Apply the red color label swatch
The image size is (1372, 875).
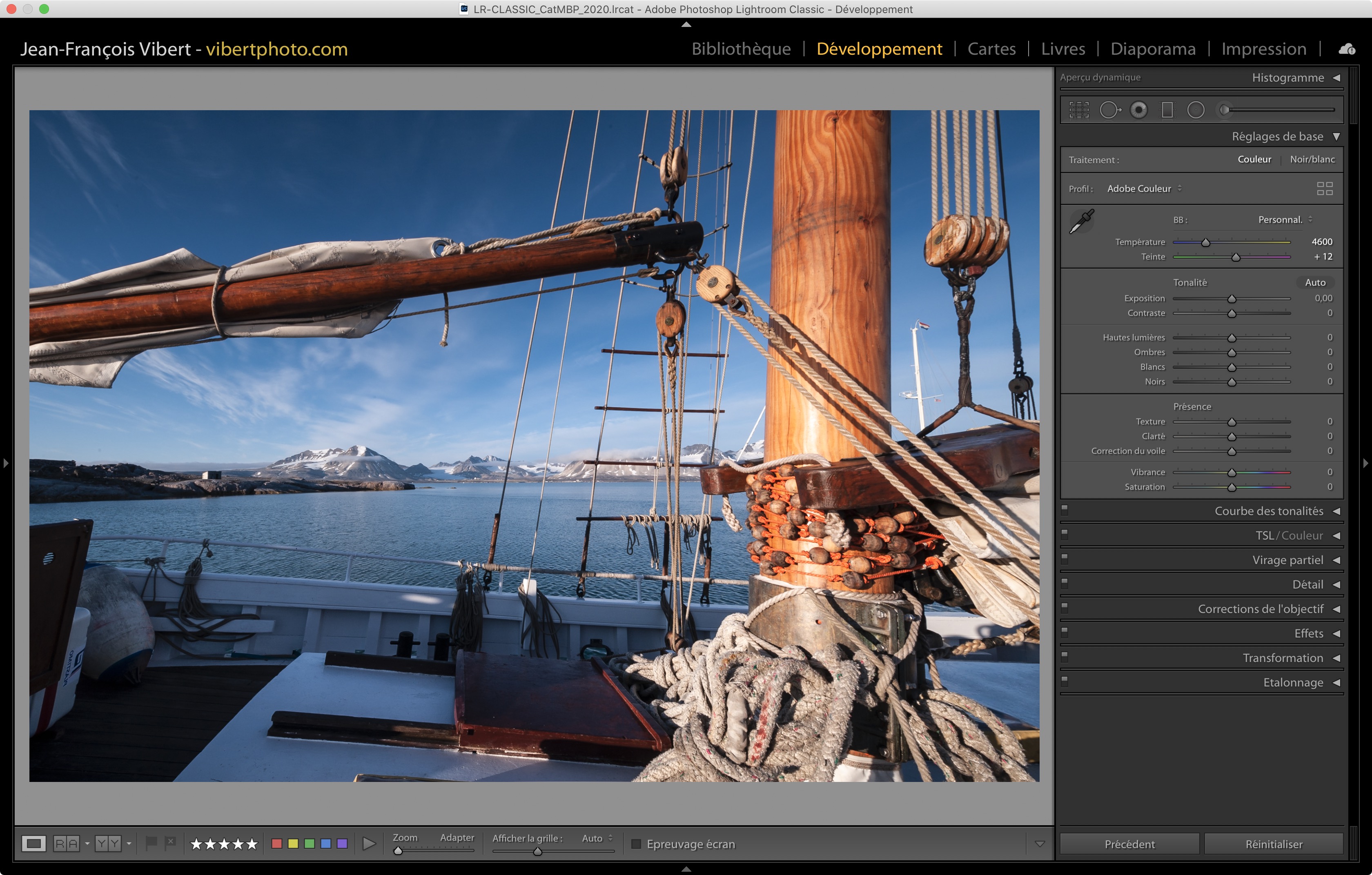pyautogui.click(x=277, y=843)
